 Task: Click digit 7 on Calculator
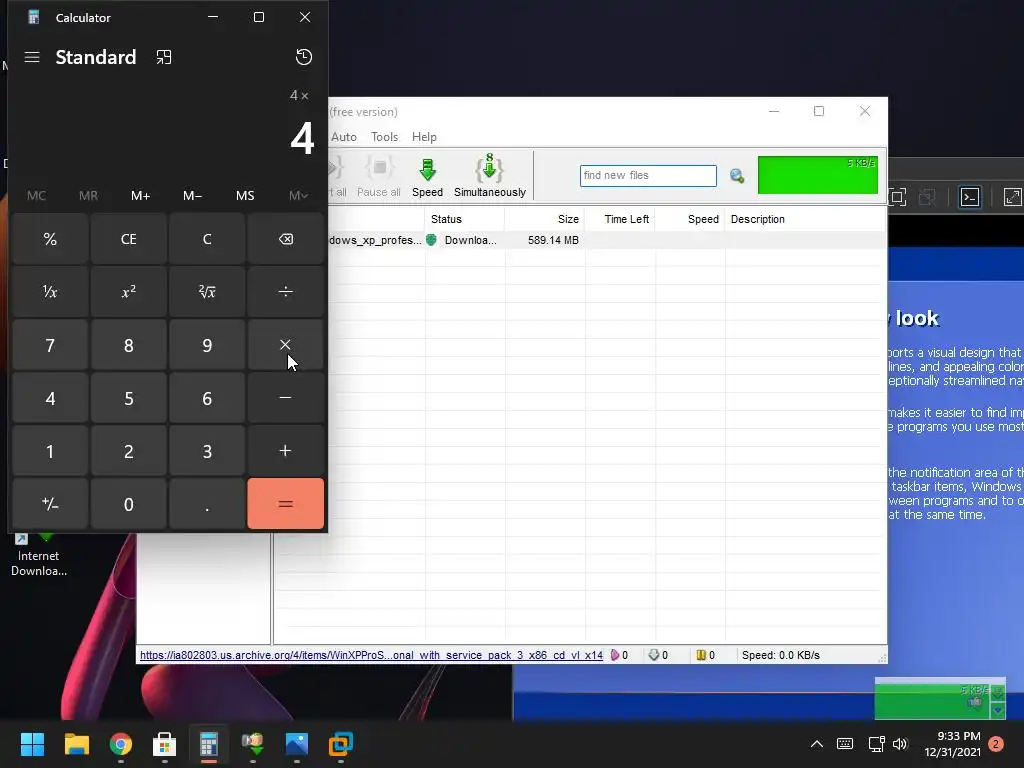[x=50, y=345]
